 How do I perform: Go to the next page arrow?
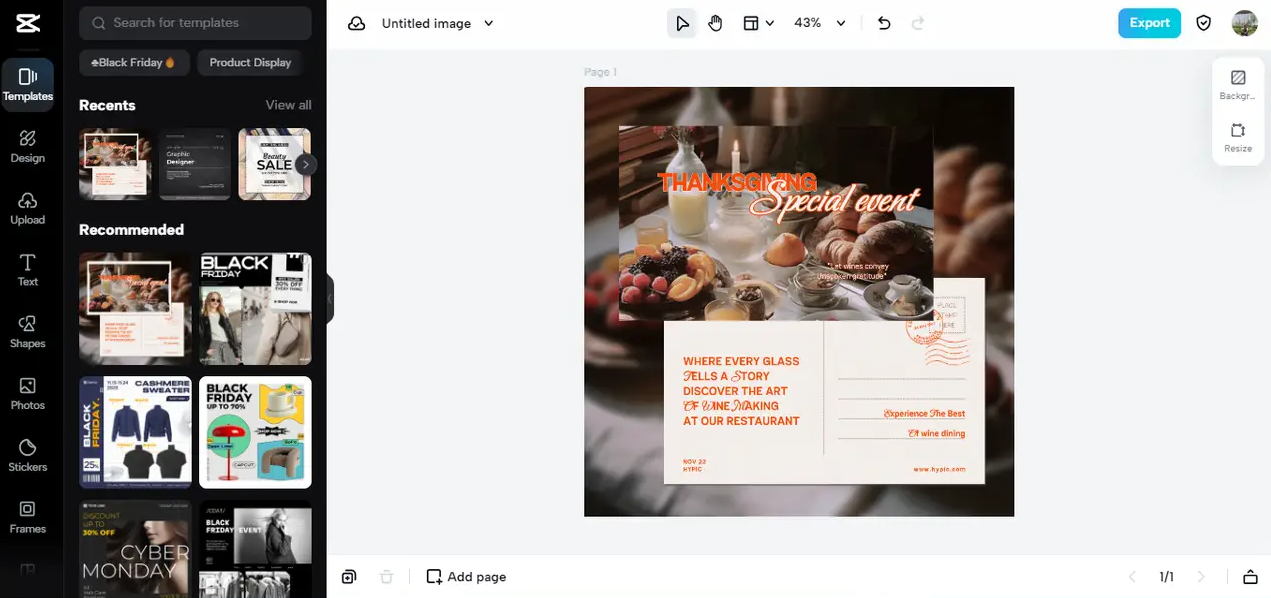pos(1201,577)
